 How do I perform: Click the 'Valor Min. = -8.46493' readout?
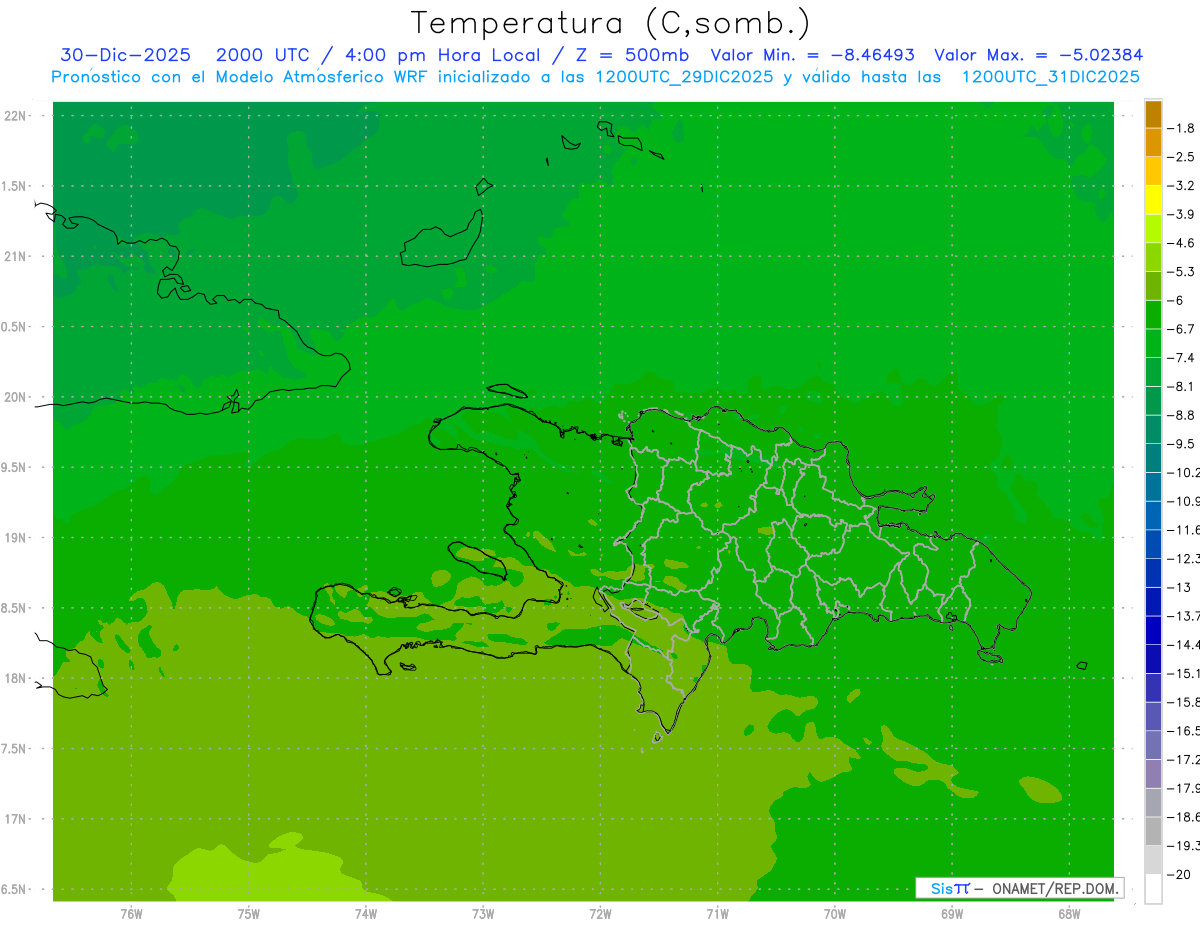point(812,55)
